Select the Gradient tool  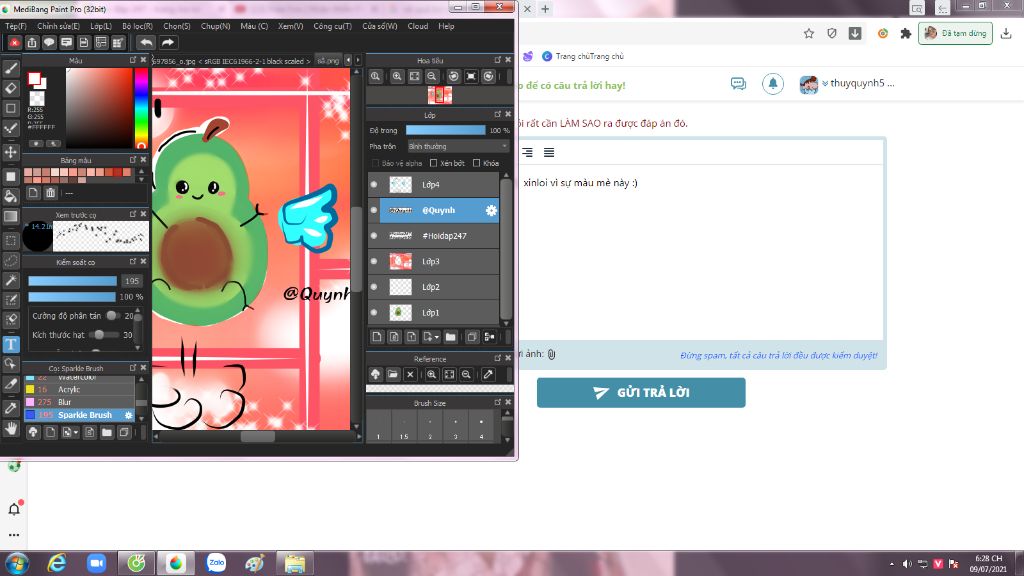[11, 216]
